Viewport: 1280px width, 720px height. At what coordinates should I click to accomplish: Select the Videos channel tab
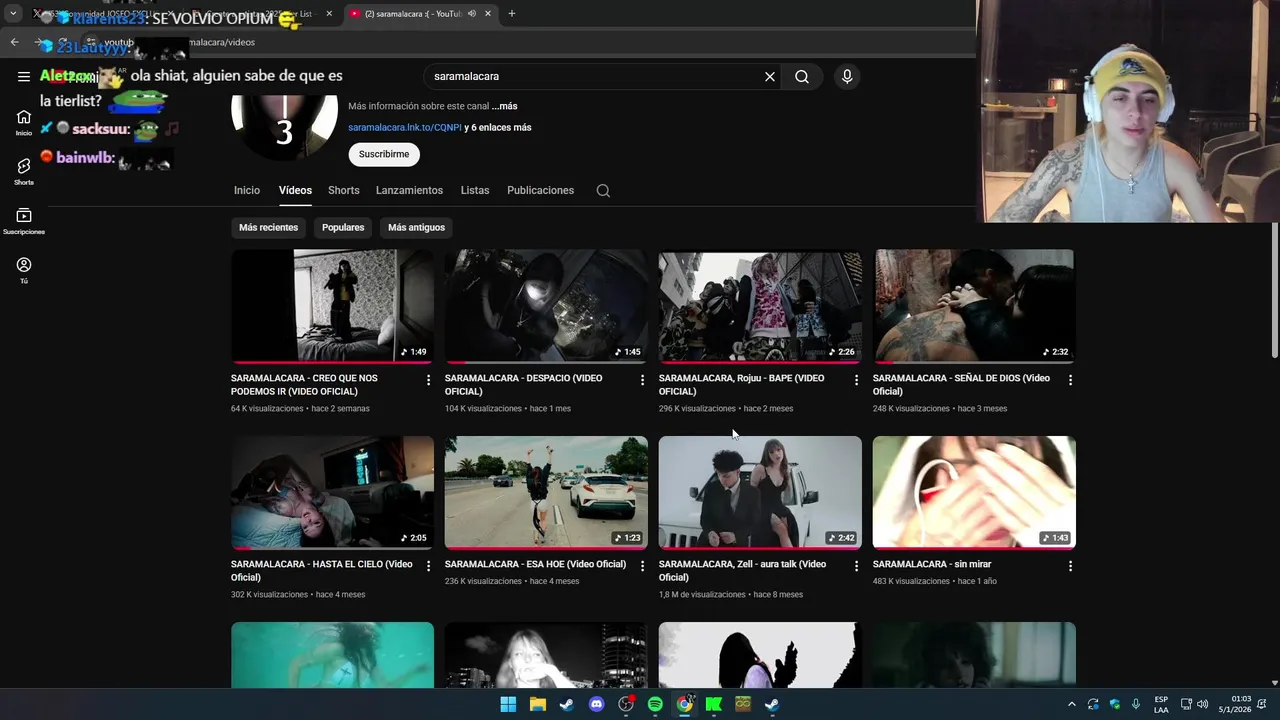click(295, 190)
